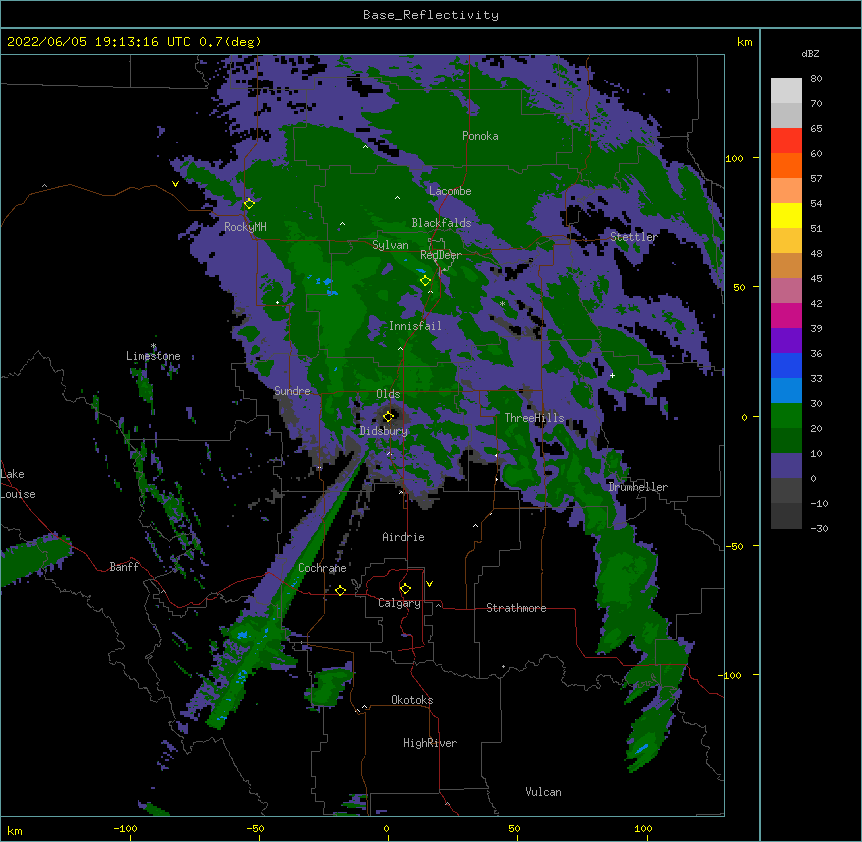This screenshot has width=862, height=842.
Task: Click the Vulcan label
Action: pyautogui.click(x=543, y=792)
